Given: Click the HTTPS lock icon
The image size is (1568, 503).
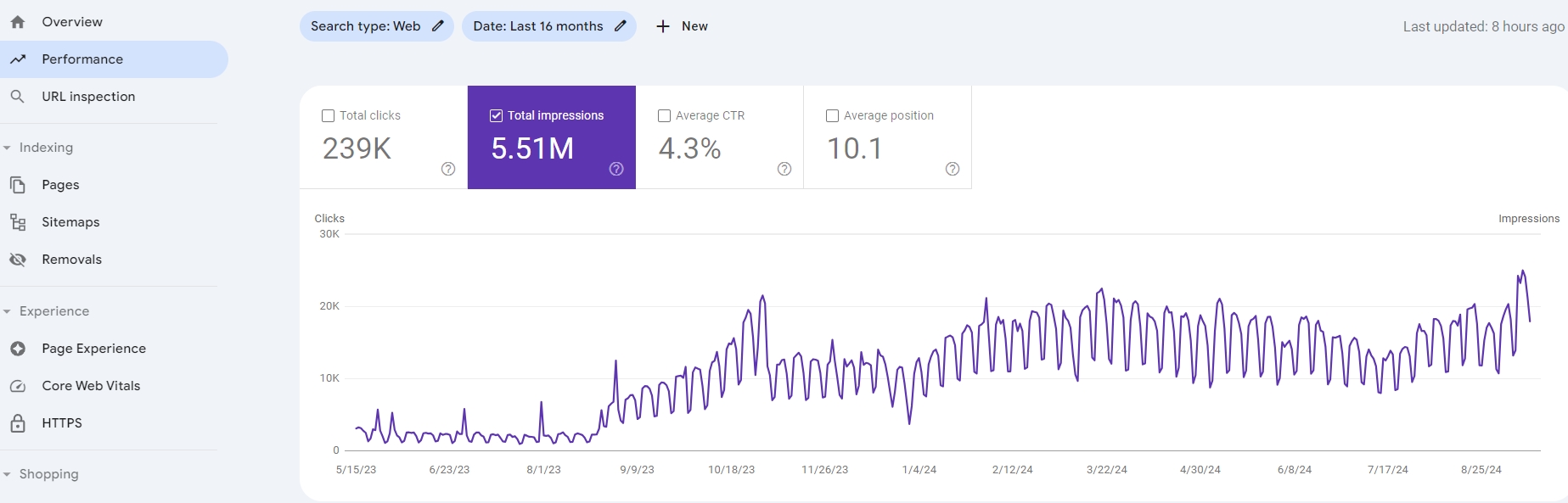Looking at the screenshot, I should coord(17,423).
